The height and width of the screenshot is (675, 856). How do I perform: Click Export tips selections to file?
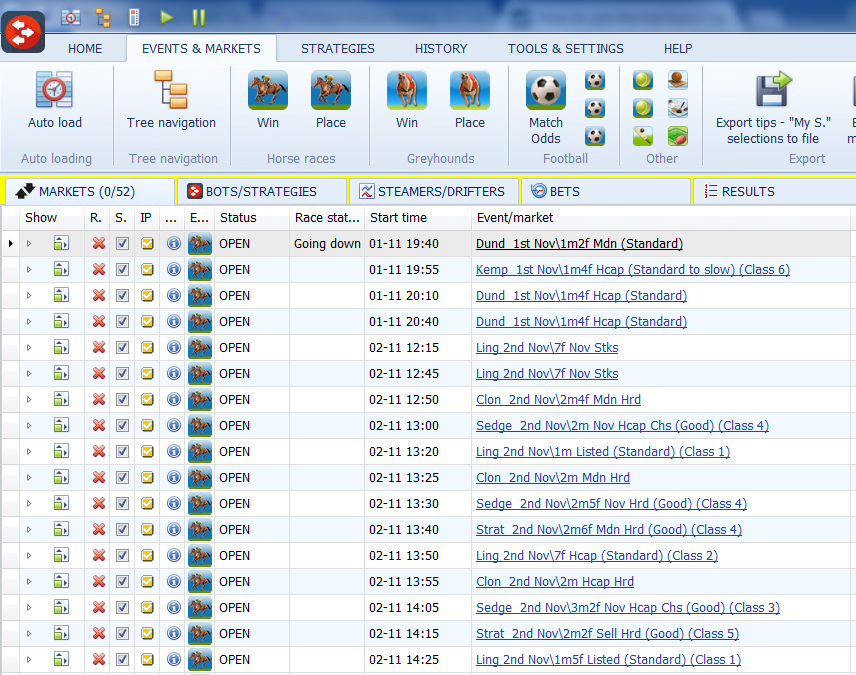point(773,108)
